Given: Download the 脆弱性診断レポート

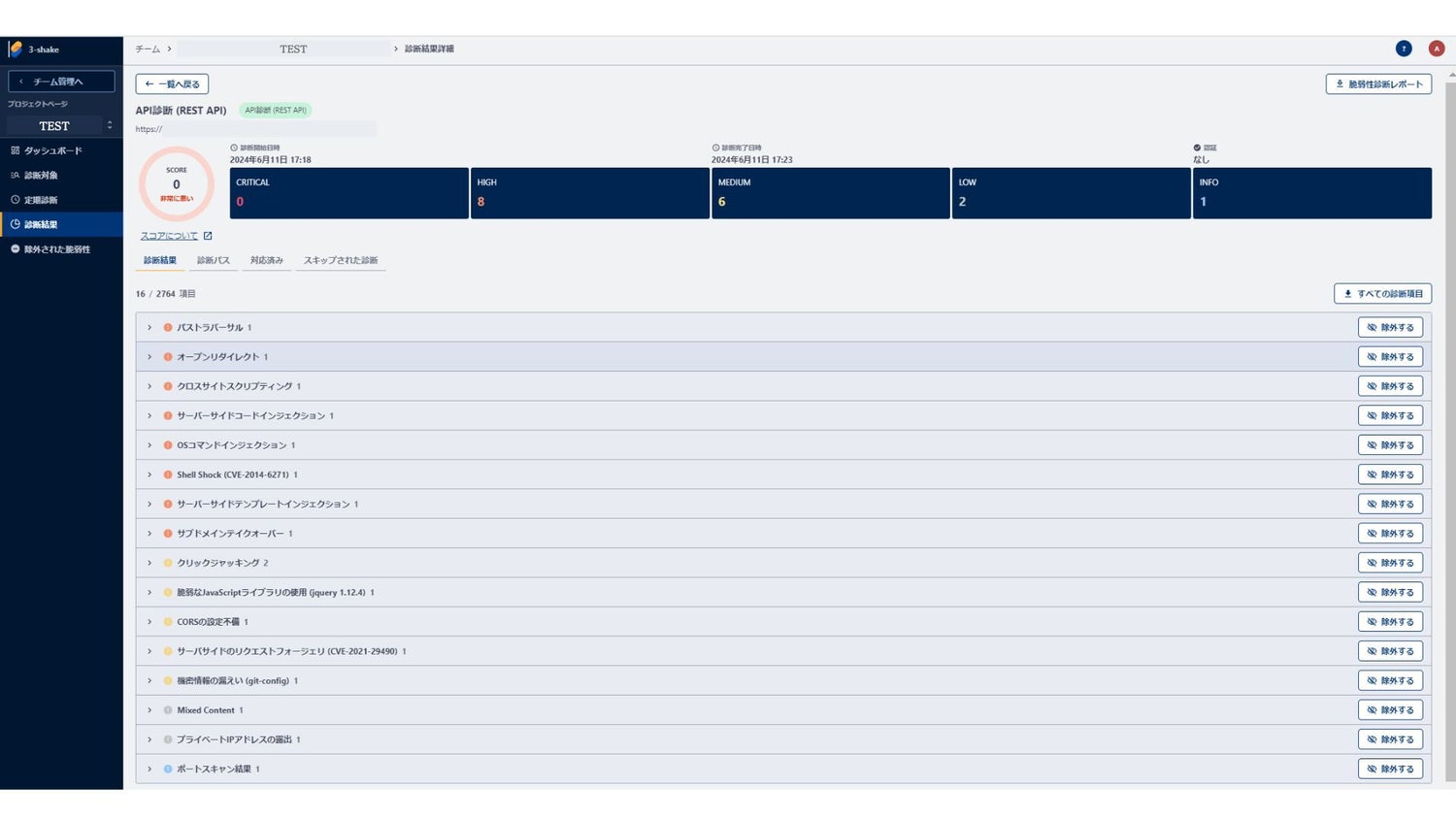Looking at the screenshot, I should tap(1377, 84).
